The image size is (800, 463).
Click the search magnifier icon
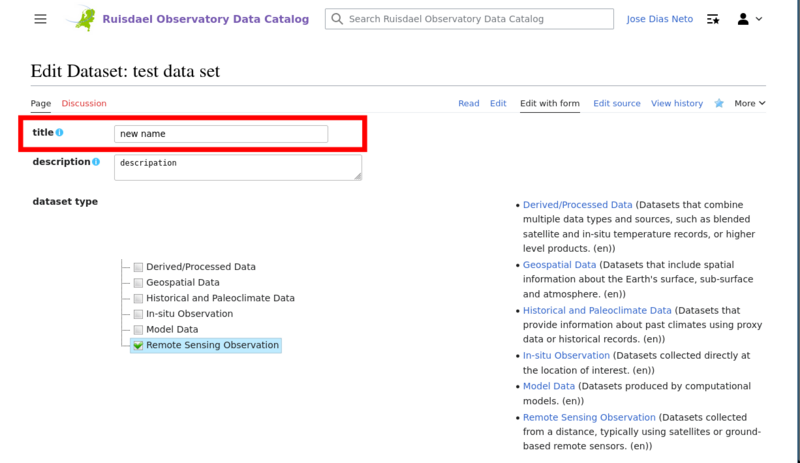click(x=337, y=19)
